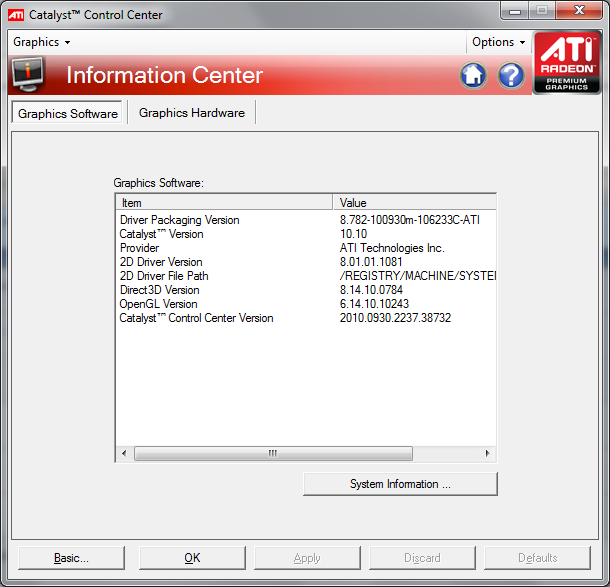The width and height of the screenshot is (610, 587).
Task: Click value 8.782-100930m-106233C-ATI
Action: 410,220
